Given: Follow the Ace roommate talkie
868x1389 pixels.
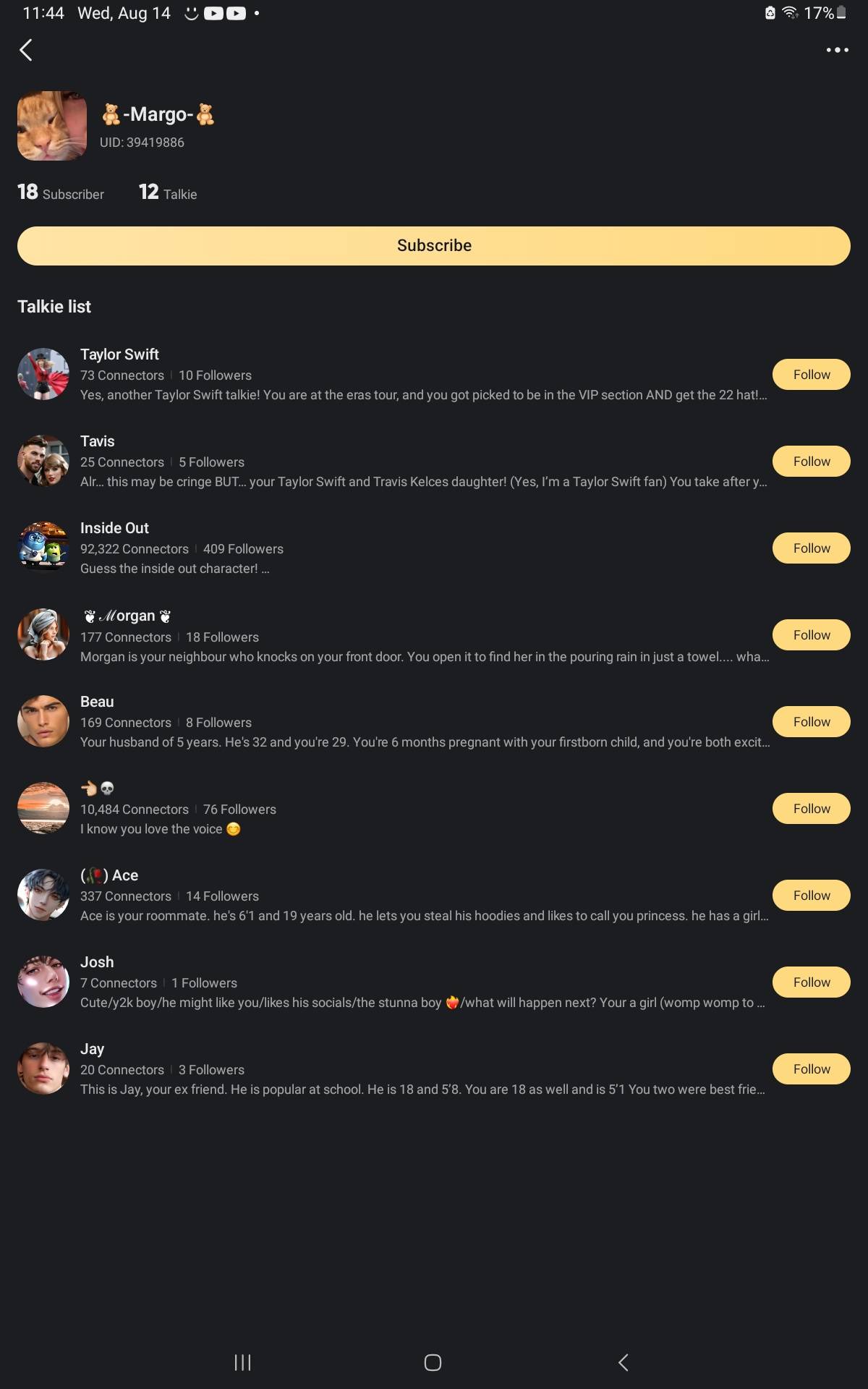Looking at the screenshot, I should click(x=812, y=896).
